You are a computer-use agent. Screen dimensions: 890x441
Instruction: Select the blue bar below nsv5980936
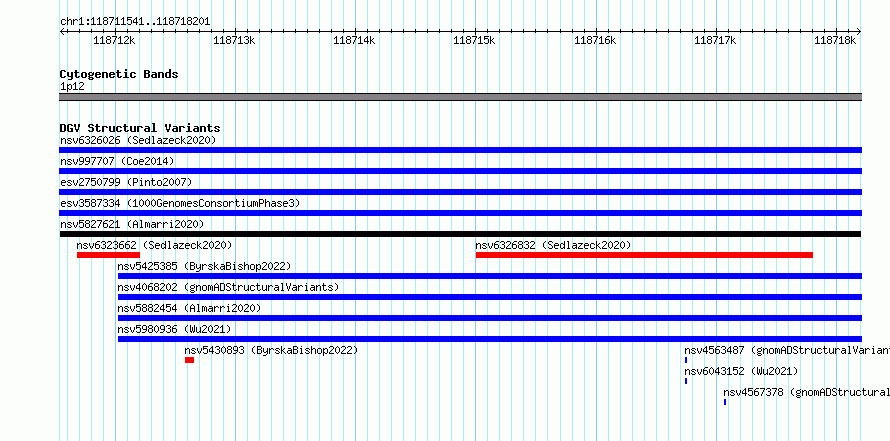(490, 339)
